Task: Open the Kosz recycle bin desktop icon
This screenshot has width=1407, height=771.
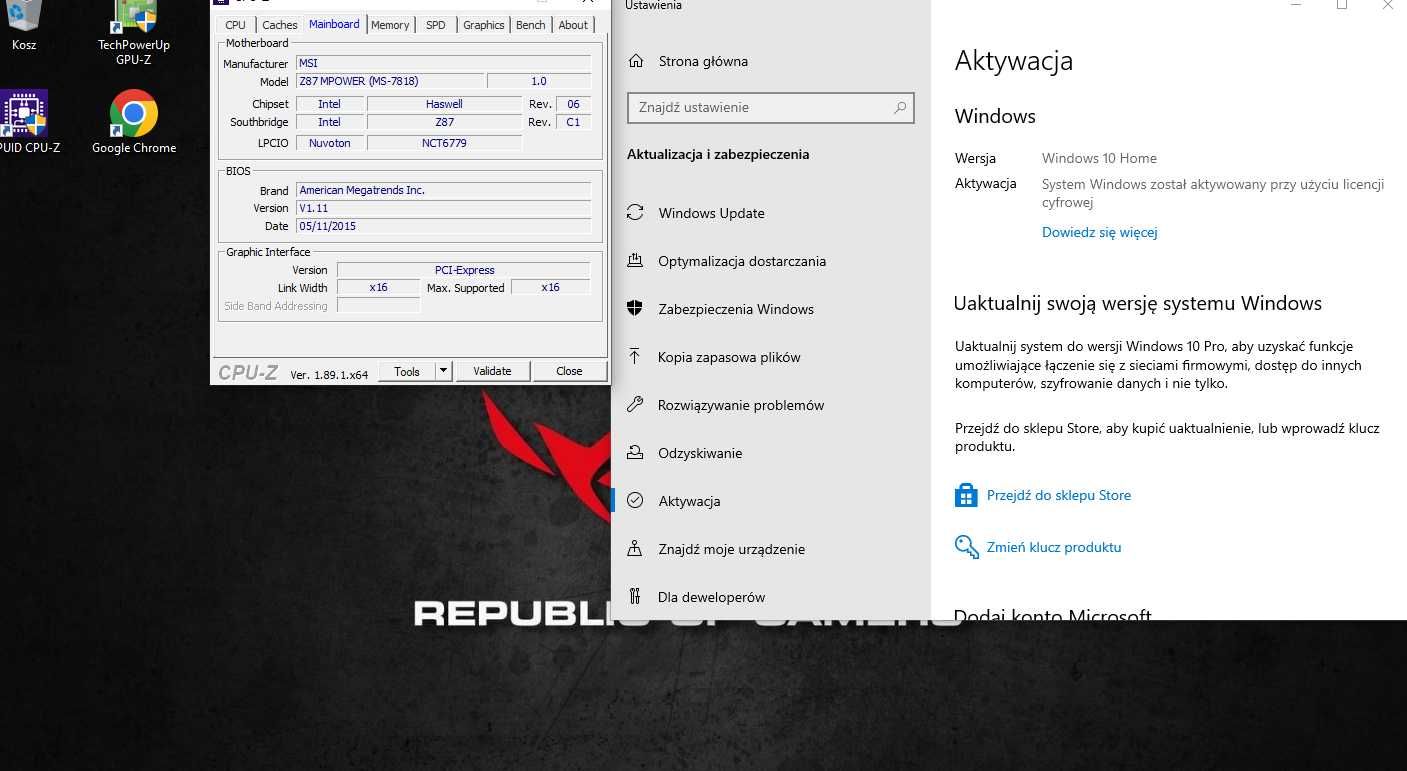Action: pos(24,26)
